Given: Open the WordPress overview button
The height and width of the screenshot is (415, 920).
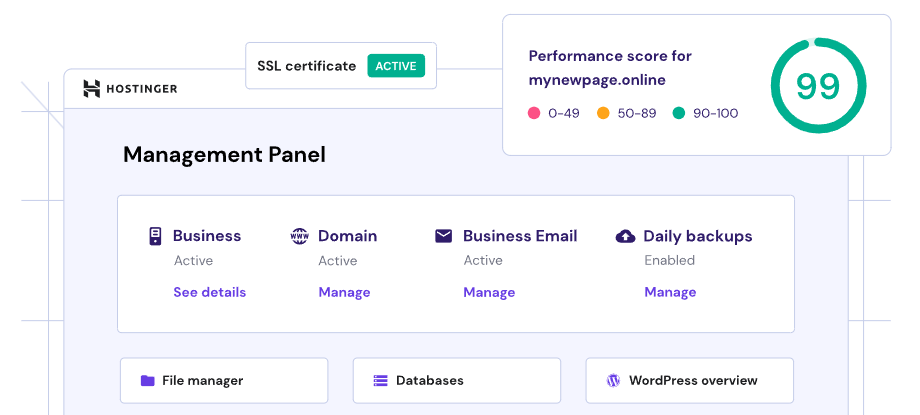Looking at the screenshot, I should click(x=689, y=380).
